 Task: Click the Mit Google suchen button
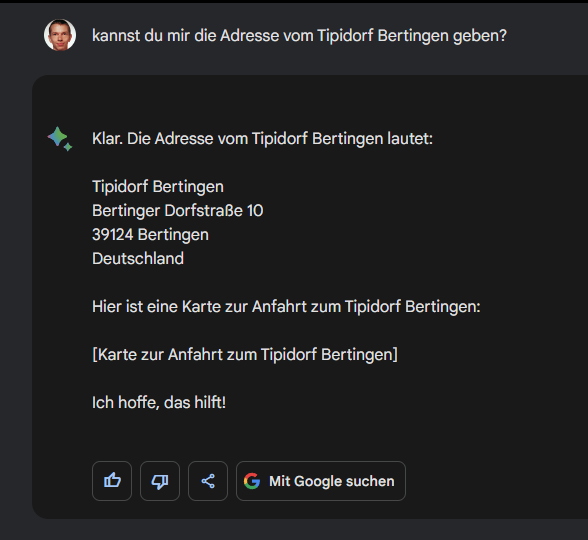[x=321, y=481]
